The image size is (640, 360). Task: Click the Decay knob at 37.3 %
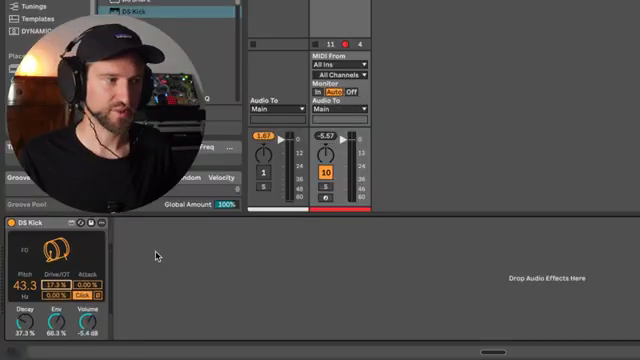point(25,322)
